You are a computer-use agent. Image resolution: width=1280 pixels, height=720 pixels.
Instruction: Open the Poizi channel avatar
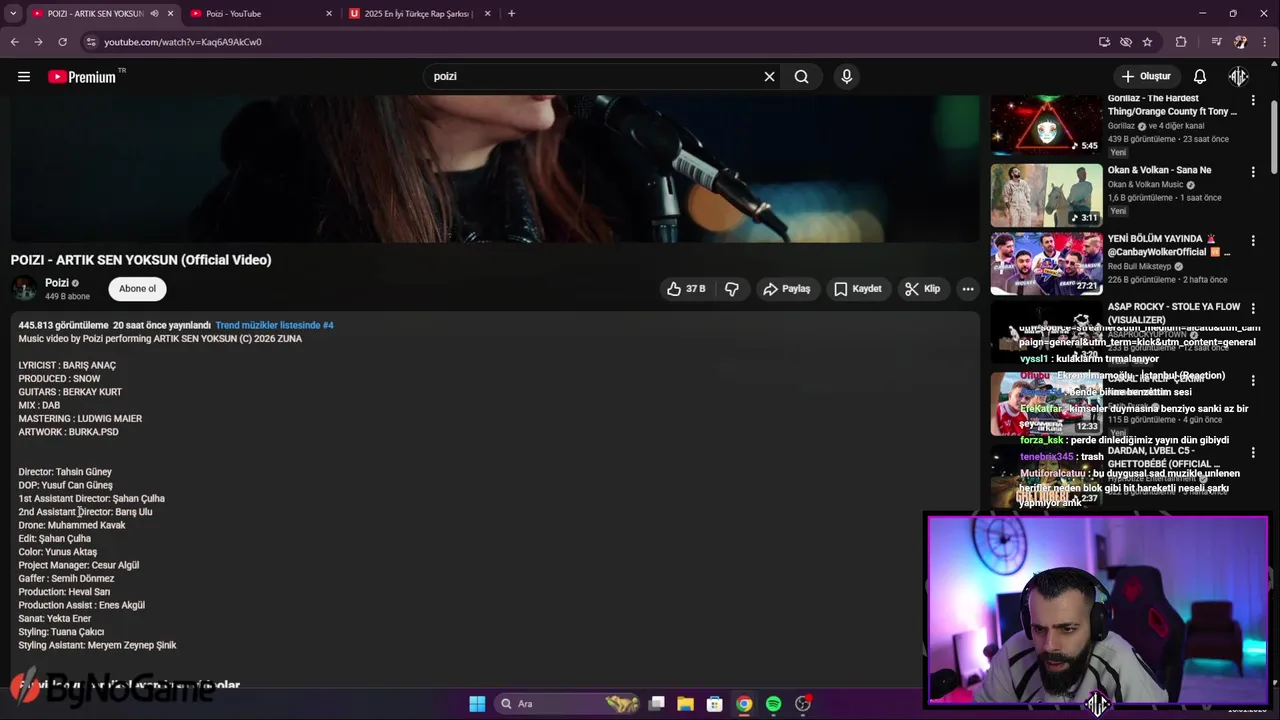(x=24, y=289)
